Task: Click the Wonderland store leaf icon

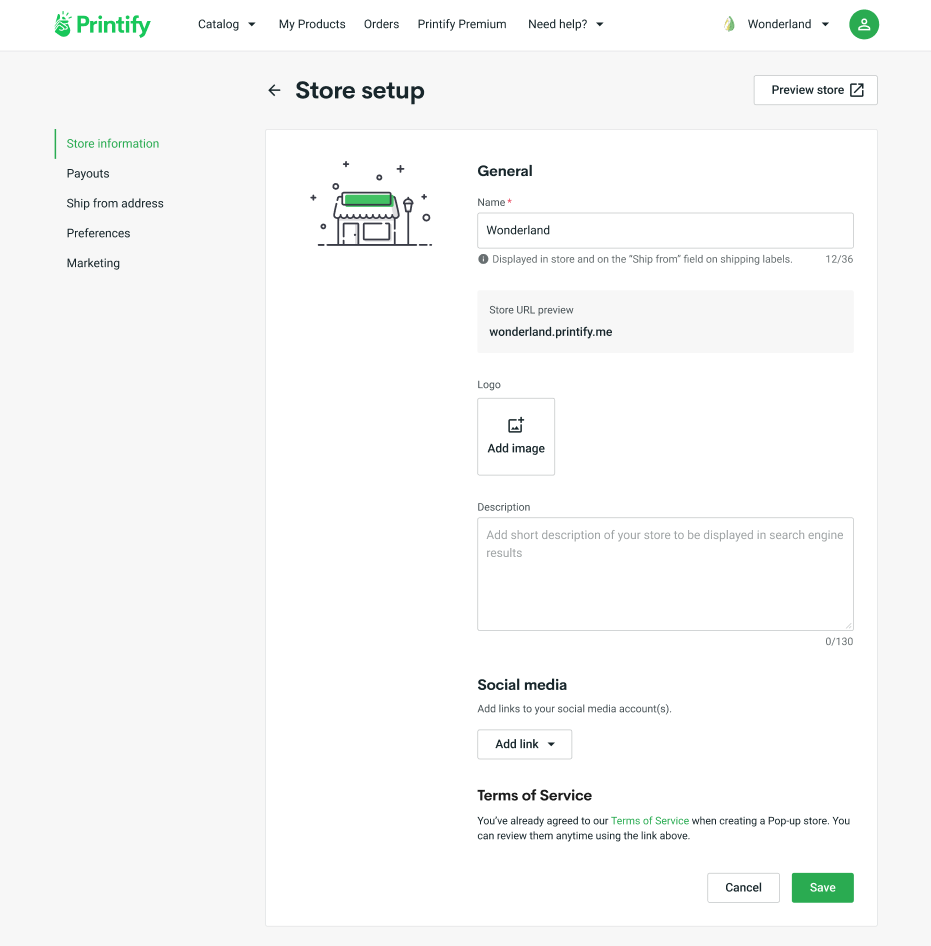Action: point(729,24)
